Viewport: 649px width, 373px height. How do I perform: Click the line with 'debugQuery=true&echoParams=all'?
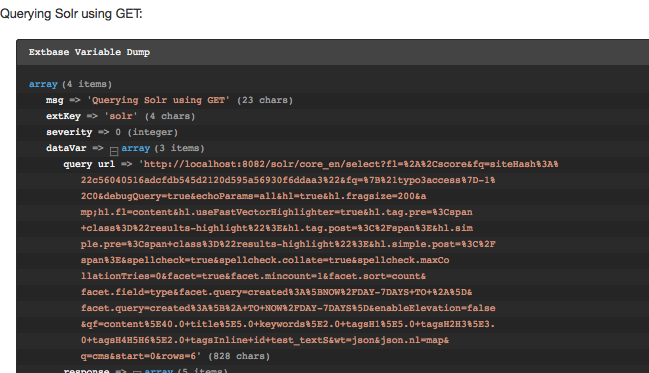tap(253, 196)
